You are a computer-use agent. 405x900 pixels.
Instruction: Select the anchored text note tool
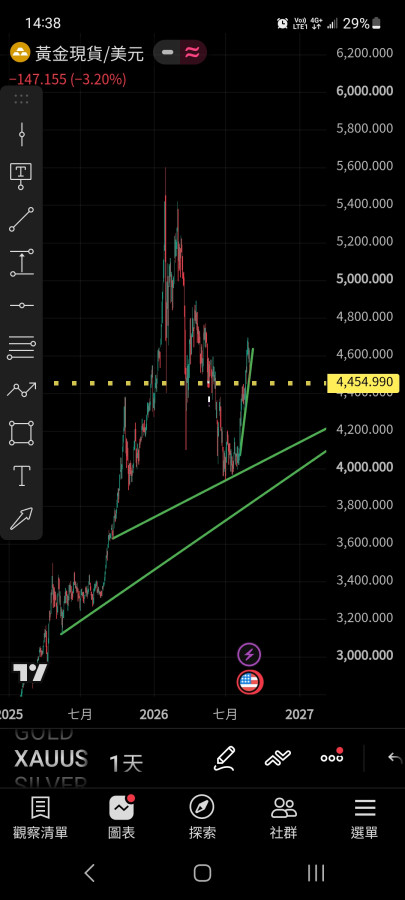tap(21, 176)
